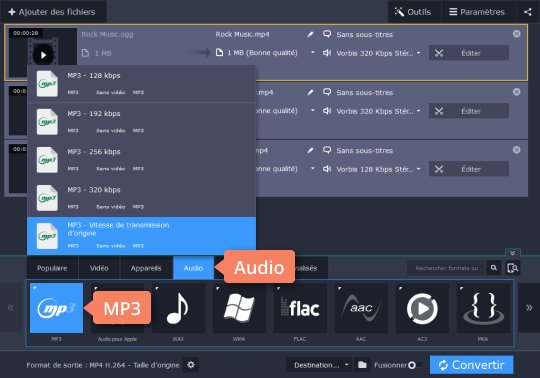Image resolution: width=540 pixels, height=378 pixels.
Task: Open quality dropdown arrow in third row
Action: pyautogui.click(x=312, y=168)
